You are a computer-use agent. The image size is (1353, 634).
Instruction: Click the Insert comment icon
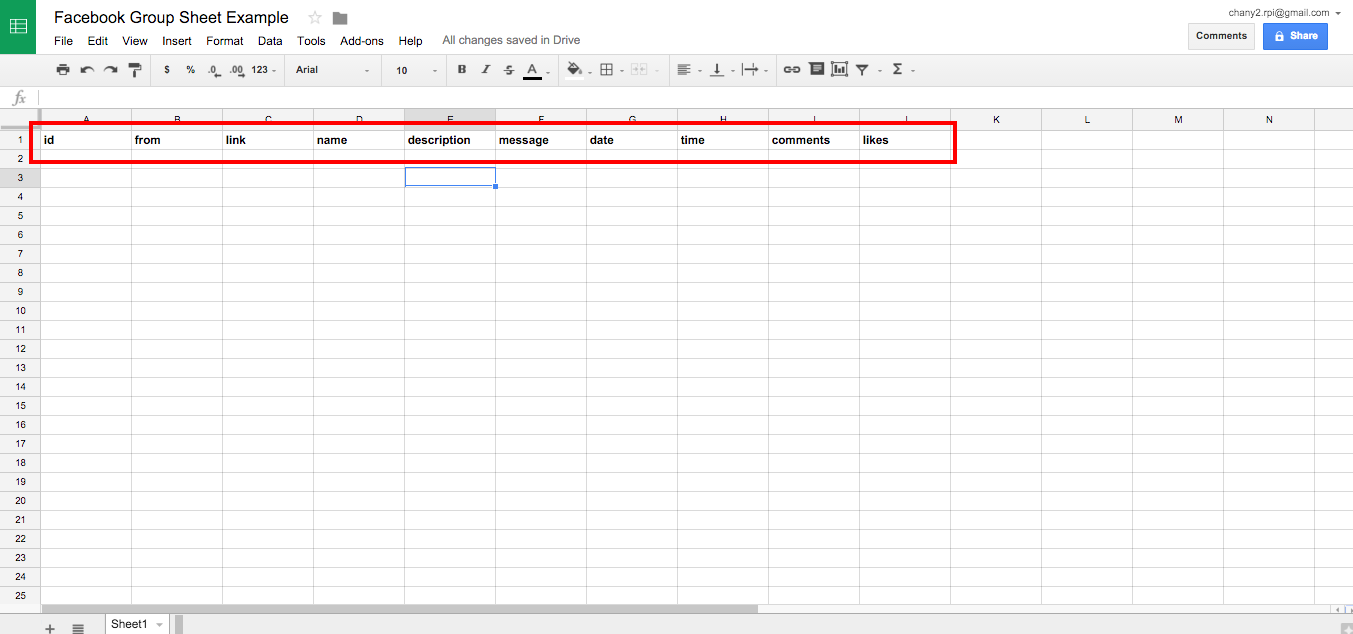pos(816,70)
